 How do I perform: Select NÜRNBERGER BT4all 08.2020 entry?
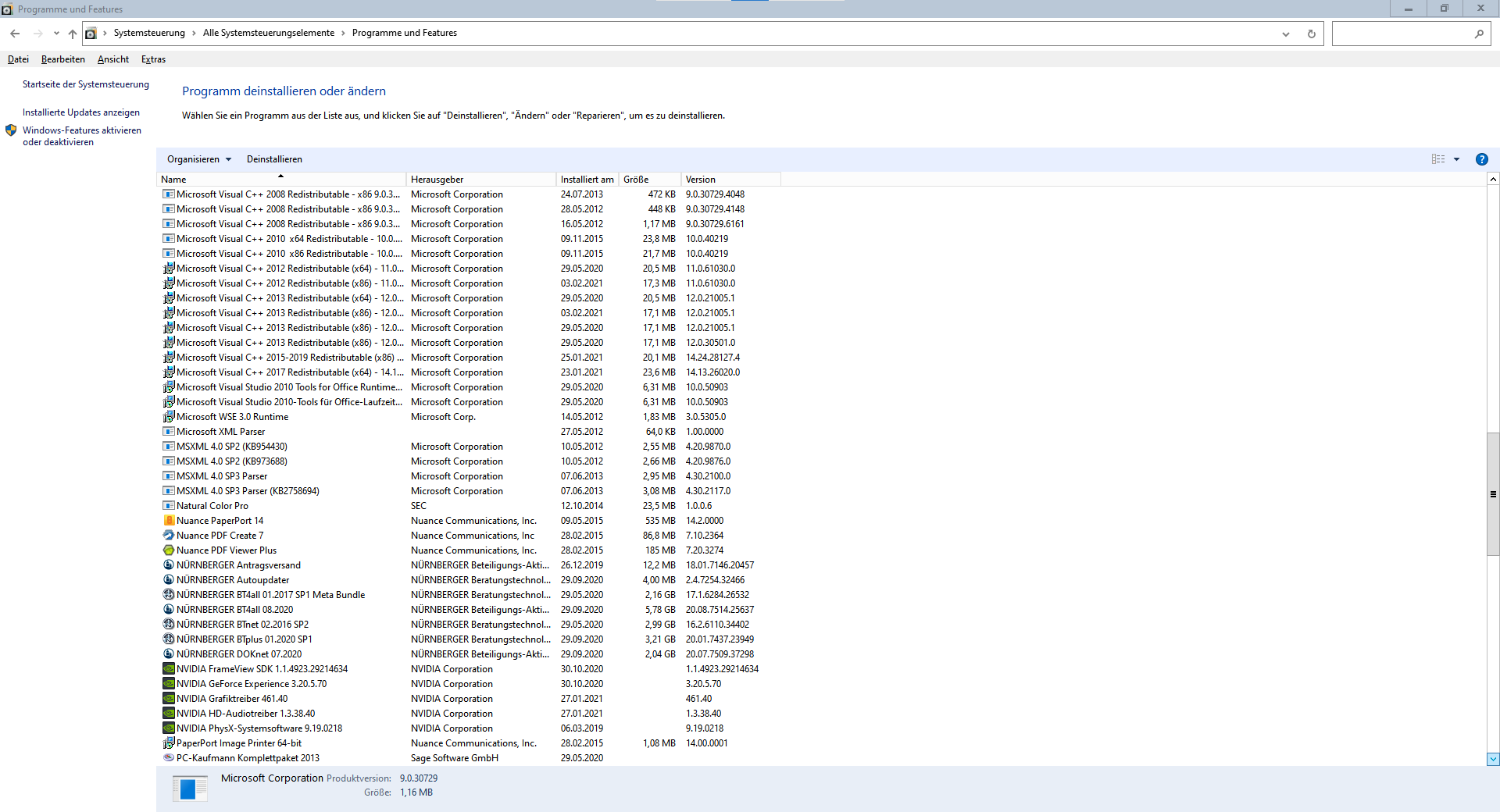click(470, 610)
